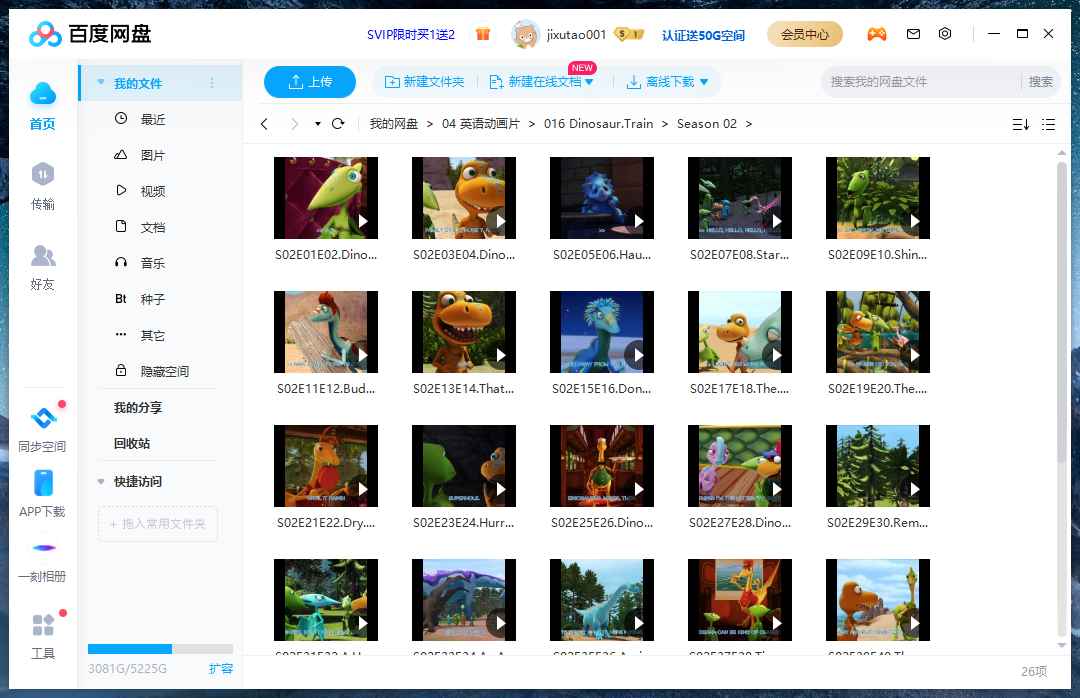1080x698 pixels.
Task: Select video S02E05E06.Hau thumbnail
Action: coord(602,198)
